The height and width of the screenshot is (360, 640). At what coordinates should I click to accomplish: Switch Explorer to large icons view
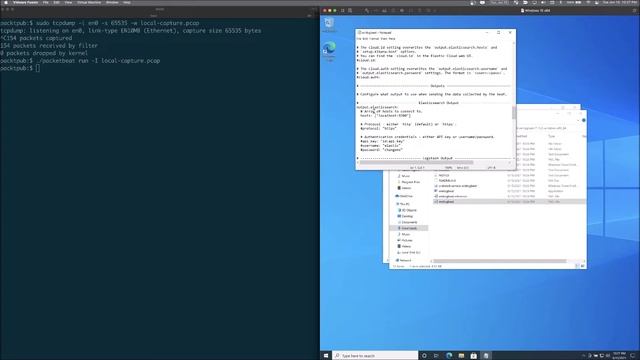(582, 266)
